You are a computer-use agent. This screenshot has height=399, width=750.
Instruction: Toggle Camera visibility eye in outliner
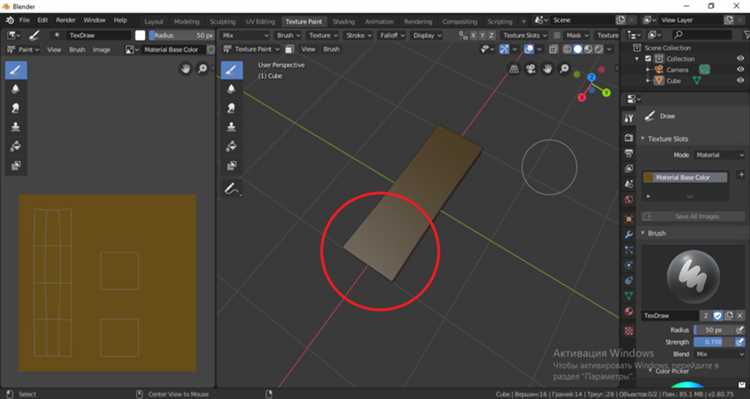tap(740, 69)
